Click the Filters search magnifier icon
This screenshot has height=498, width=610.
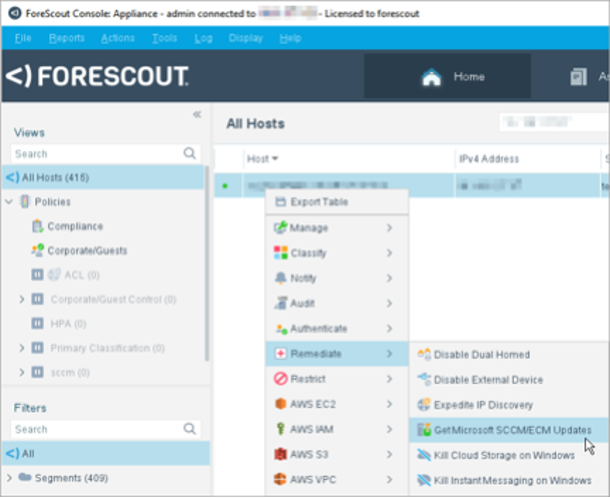(x=189, y=429)
